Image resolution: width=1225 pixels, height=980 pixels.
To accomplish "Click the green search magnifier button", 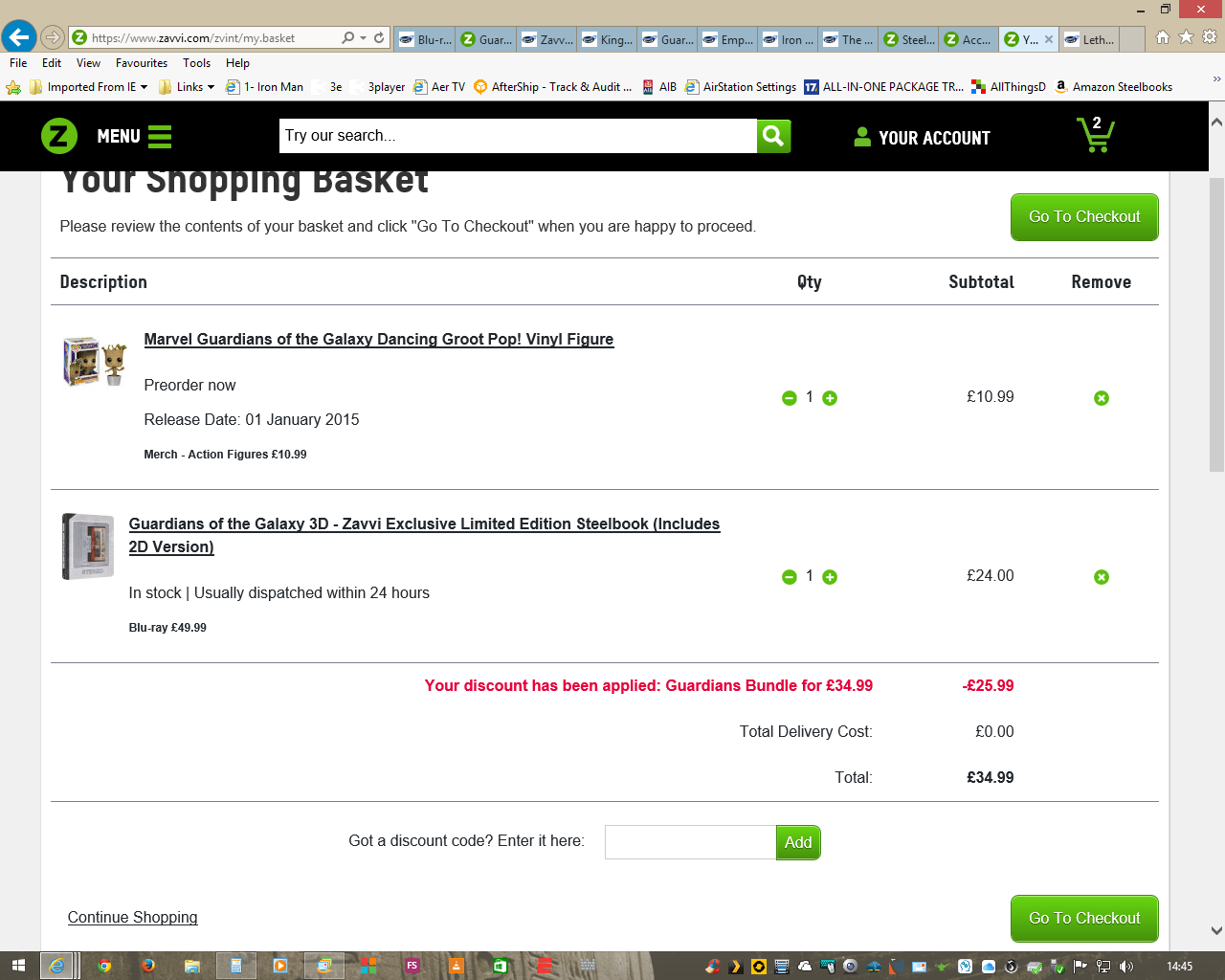I will tap(773, 136).
